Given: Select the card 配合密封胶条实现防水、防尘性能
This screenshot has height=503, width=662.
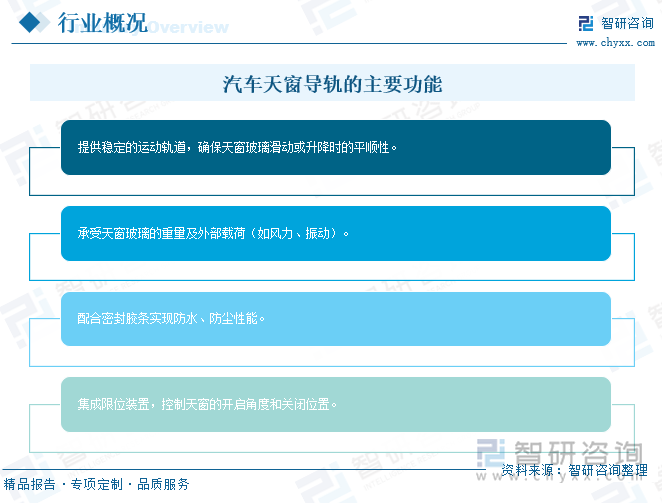Looking at the screenshot, I should pyautogui.click(x=336, y=319).
